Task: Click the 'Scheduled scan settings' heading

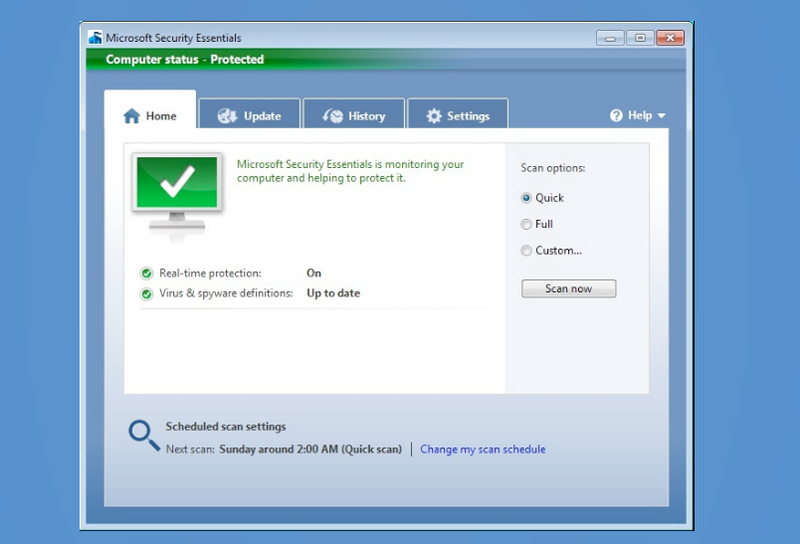Action: 226,427
